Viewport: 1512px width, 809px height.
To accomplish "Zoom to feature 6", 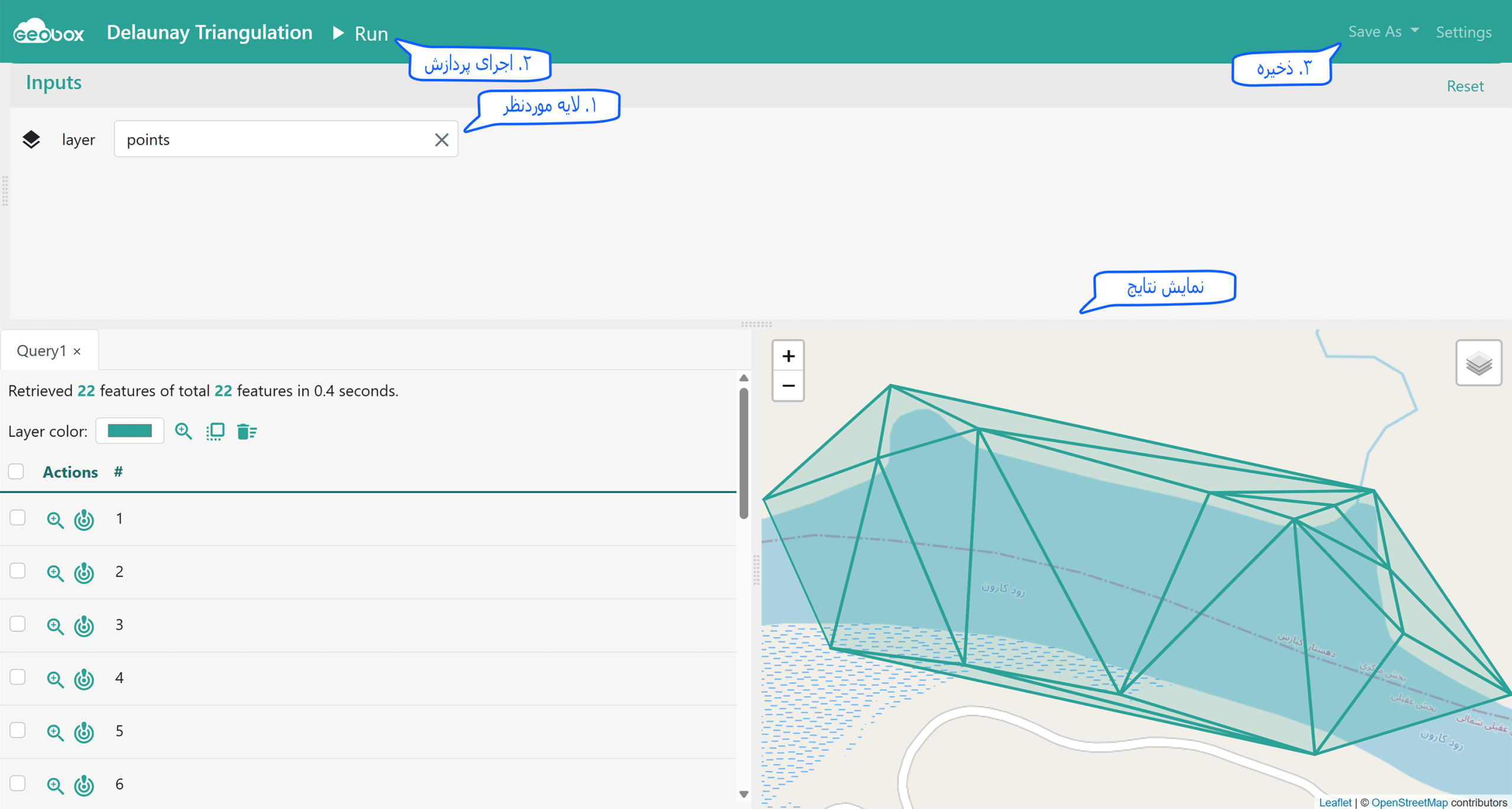I will click(x=55, y=785).
